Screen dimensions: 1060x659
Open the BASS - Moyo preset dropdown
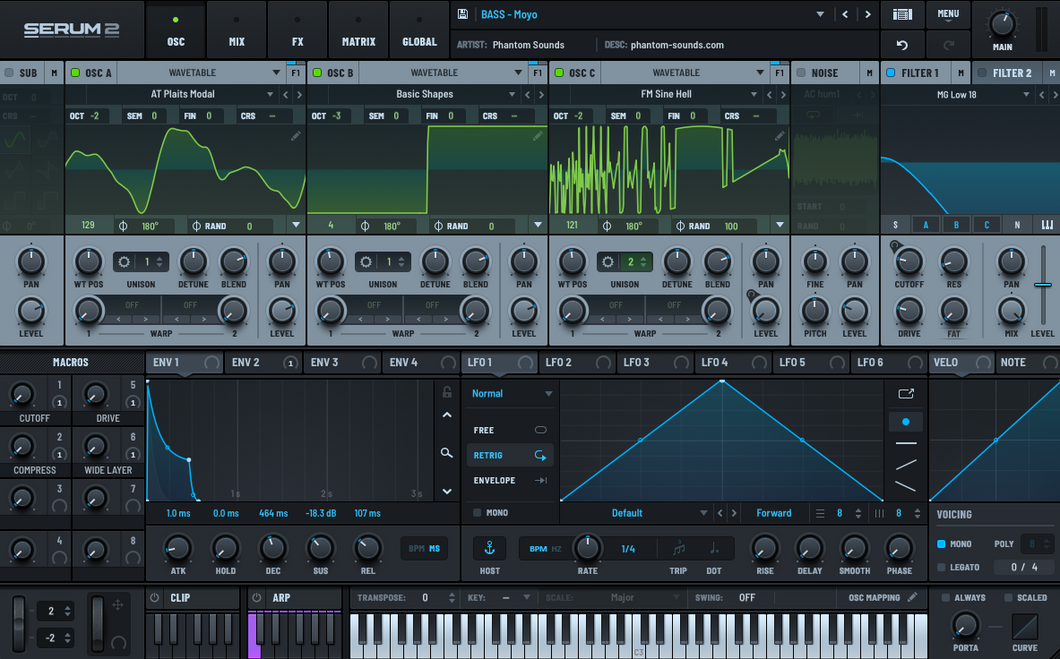coord(820,14)
